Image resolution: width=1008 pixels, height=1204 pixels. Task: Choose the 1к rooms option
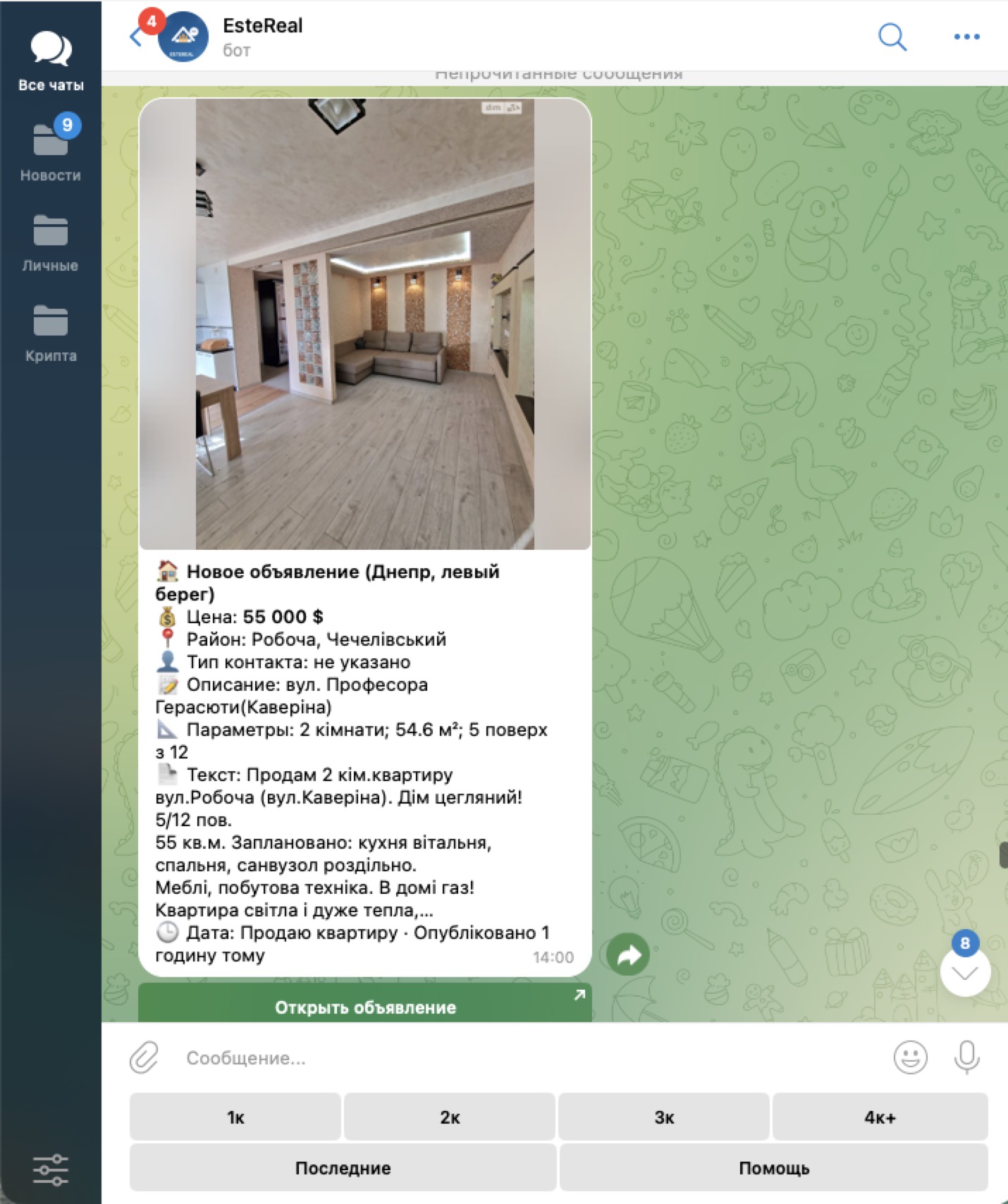click(x=235, y=1117)
